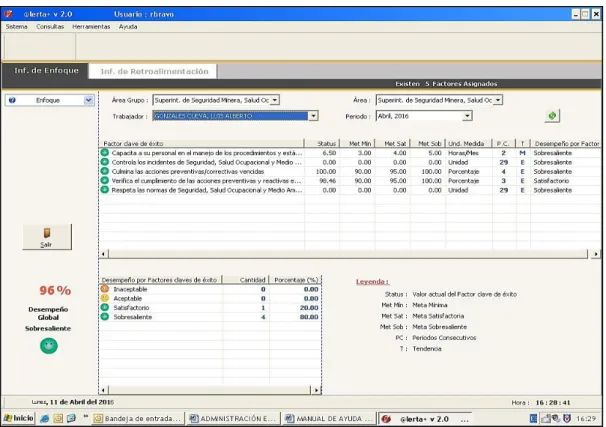Switch to Inf. de Retroalimentación tab
The image size is (606, 427).
tap(154, 71)
